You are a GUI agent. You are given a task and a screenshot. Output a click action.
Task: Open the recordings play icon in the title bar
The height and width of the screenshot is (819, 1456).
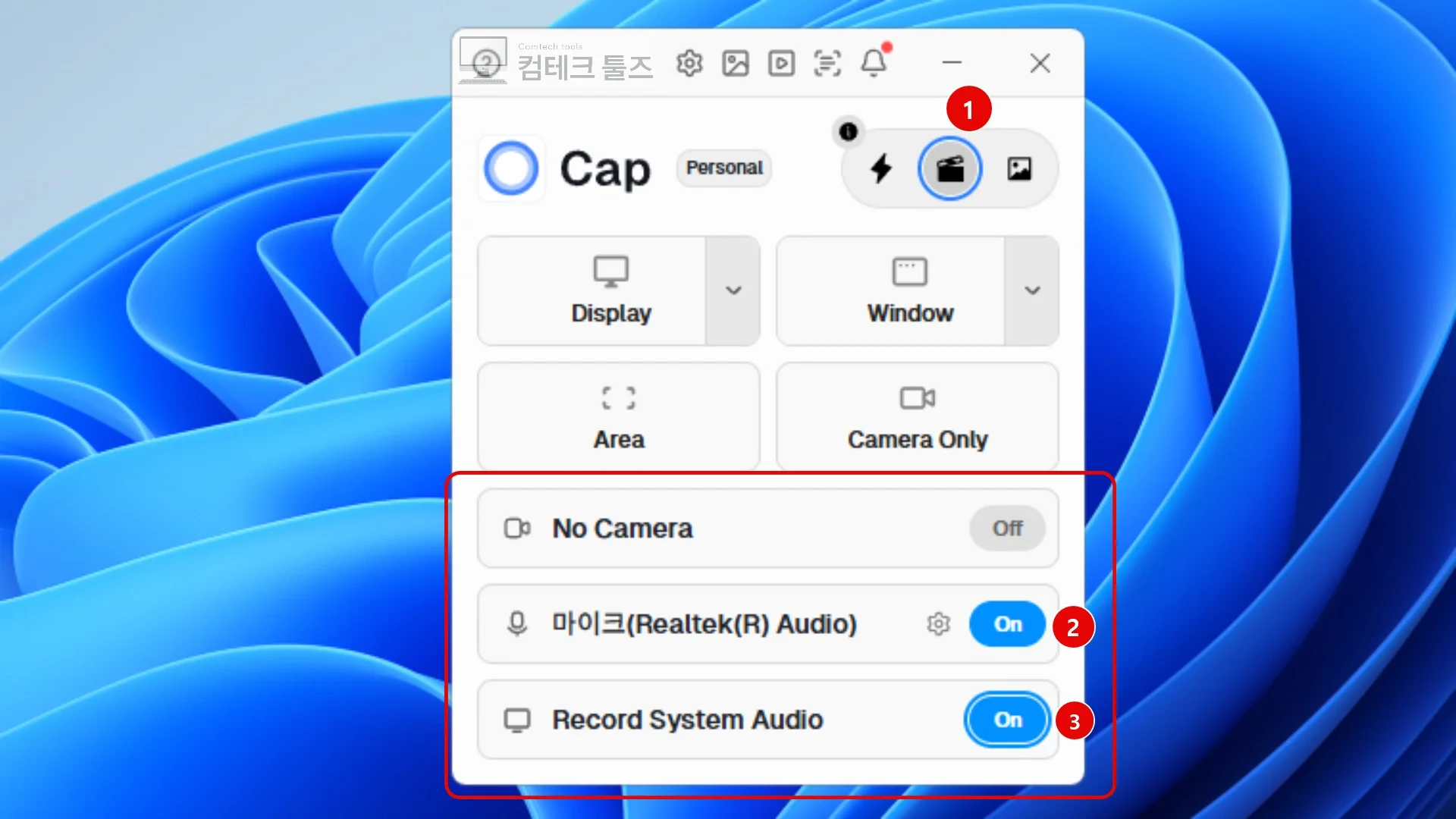[781, 63]
